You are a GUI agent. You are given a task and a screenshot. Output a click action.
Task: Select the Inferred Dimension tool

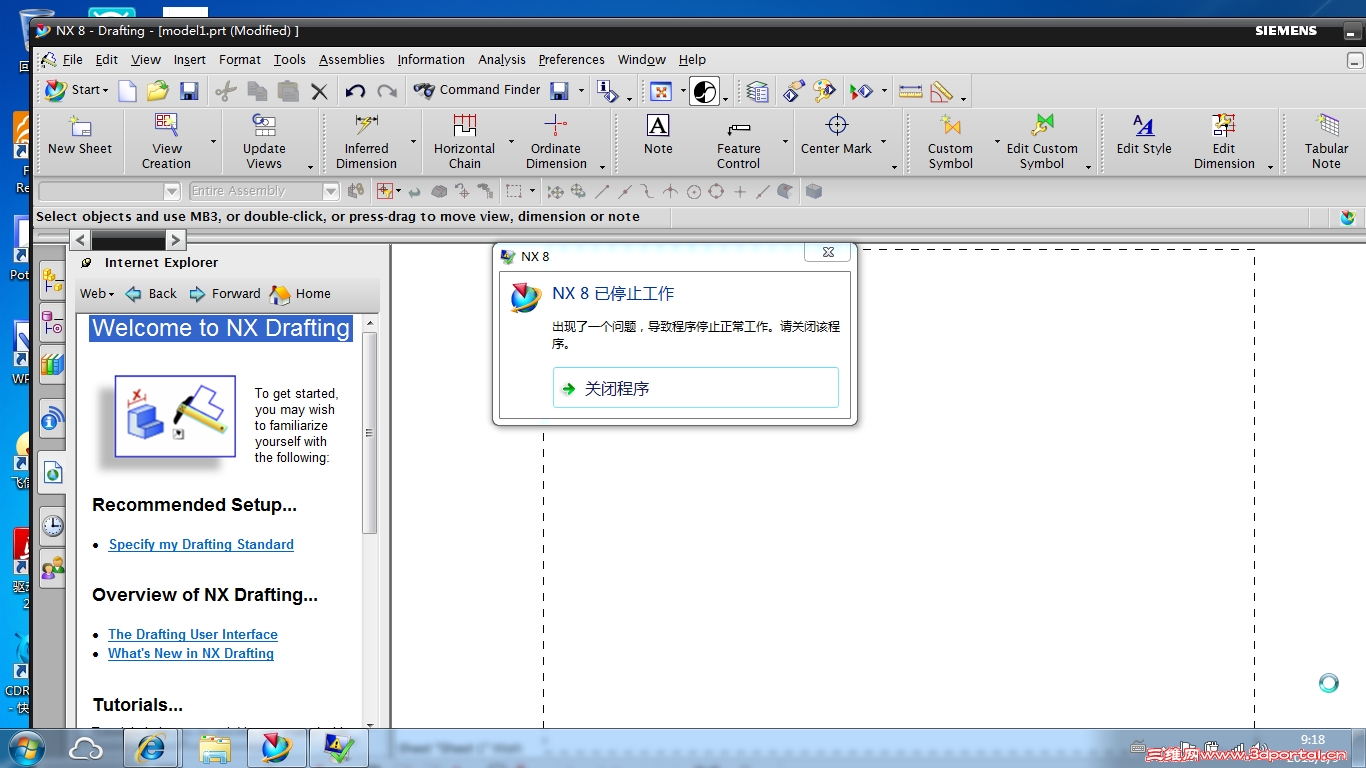click(x=366, y=141)
